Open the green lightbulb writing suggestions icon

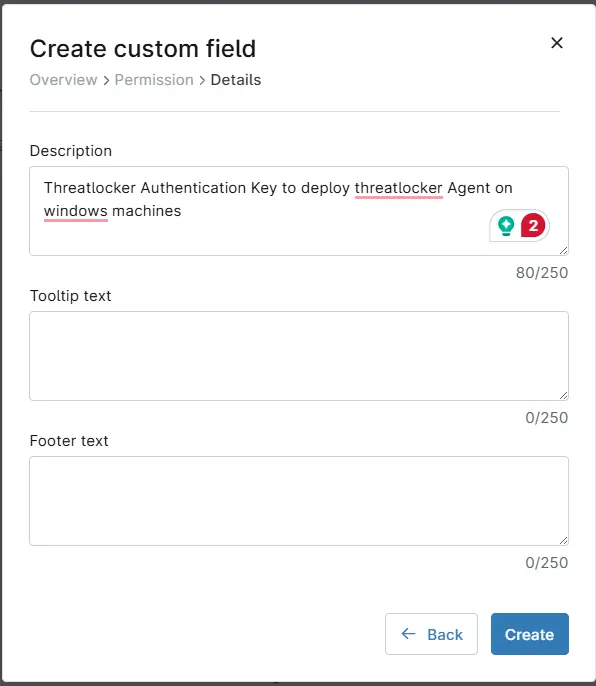506,226
